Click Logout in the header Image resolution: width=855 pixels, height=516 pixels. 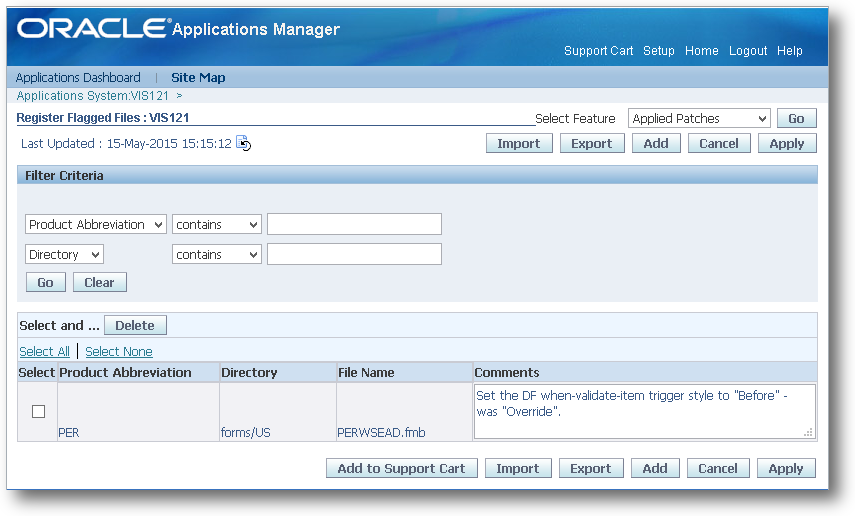click(748, 51)
